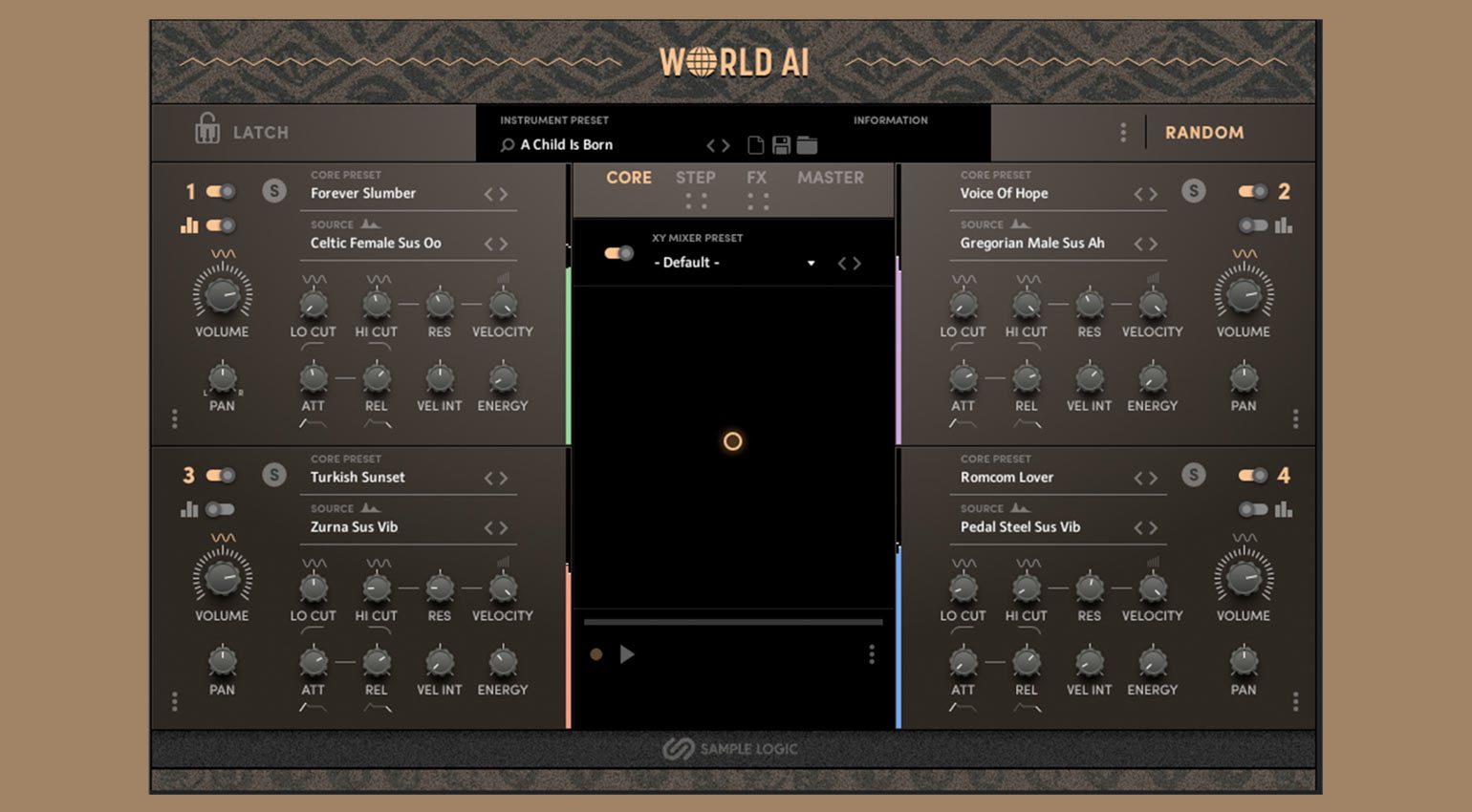This screenshot has width=1472, height=812.
Task: Solo core 3 with the S button
Action: click(274, 475)
